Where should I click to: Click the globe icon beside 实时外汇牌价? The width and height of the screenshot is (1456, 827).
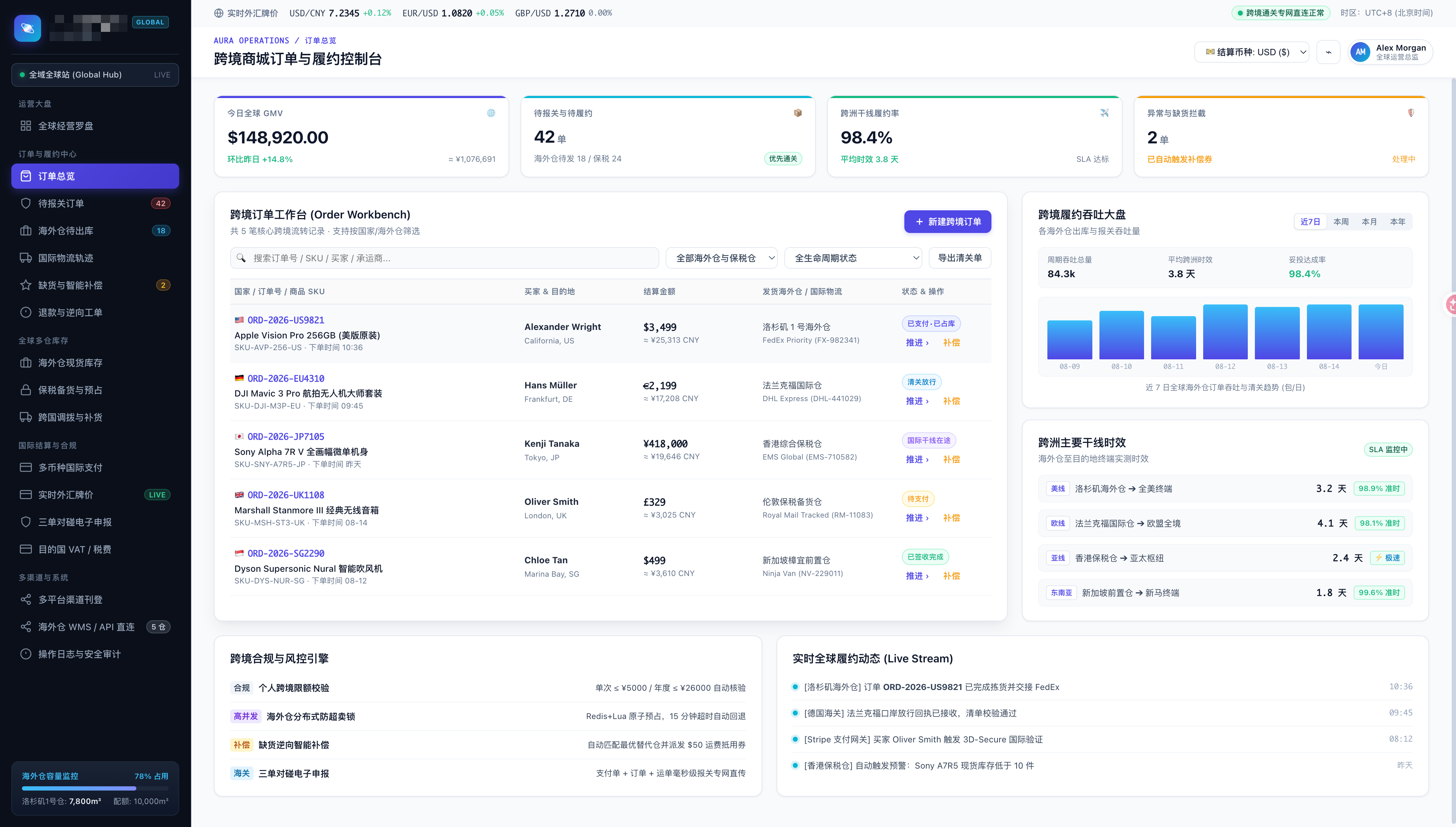point(219,13)
